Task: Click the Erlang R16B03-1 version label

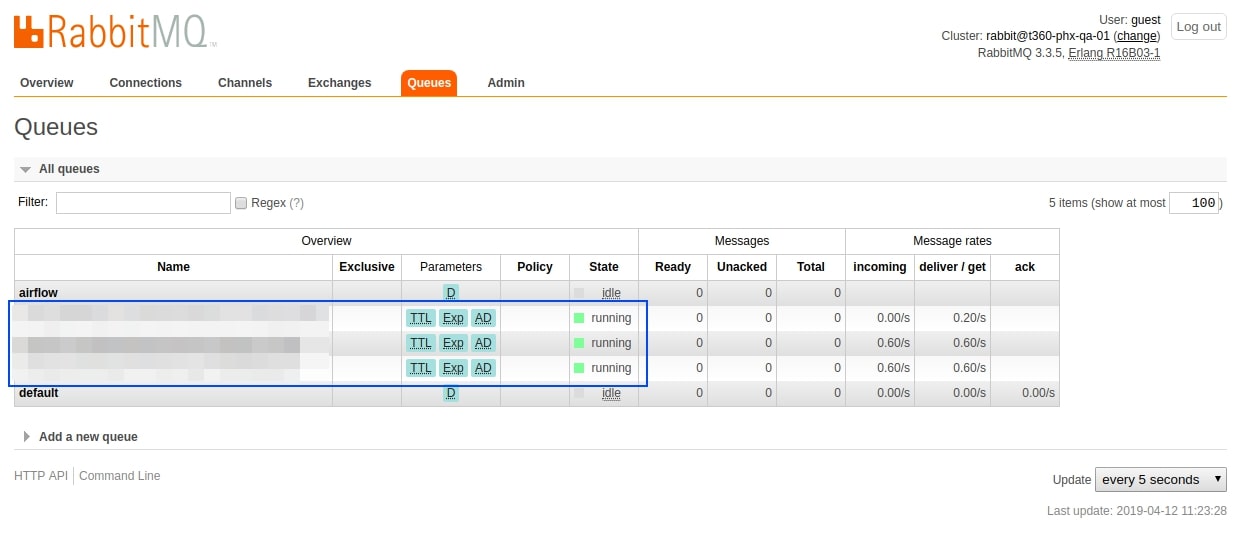Action: (x=1114, y=53)
